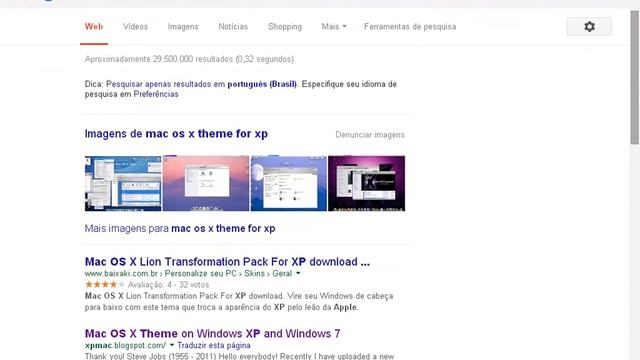Expand the Mais dropdown menu

coord(334,27)
